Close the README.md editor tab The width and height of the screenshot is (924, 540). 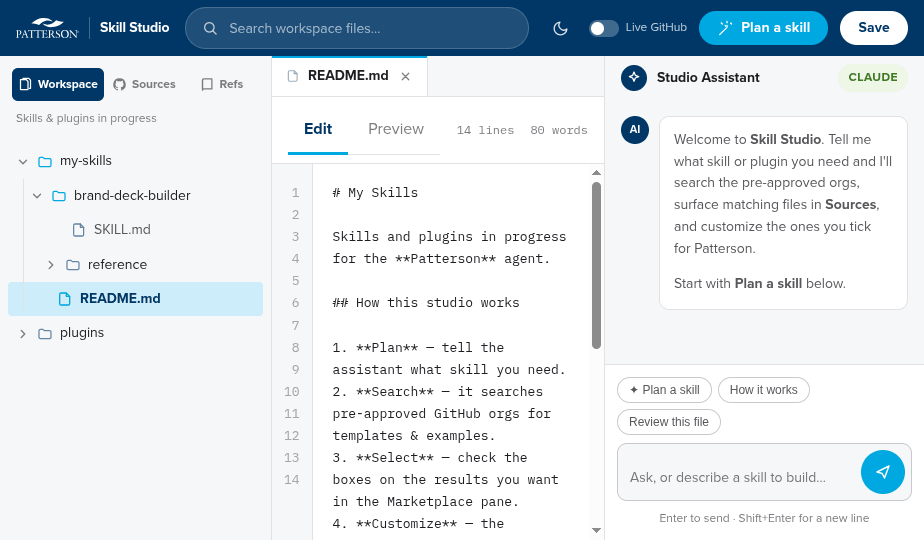pyautogui.click(x=405, y=77)
